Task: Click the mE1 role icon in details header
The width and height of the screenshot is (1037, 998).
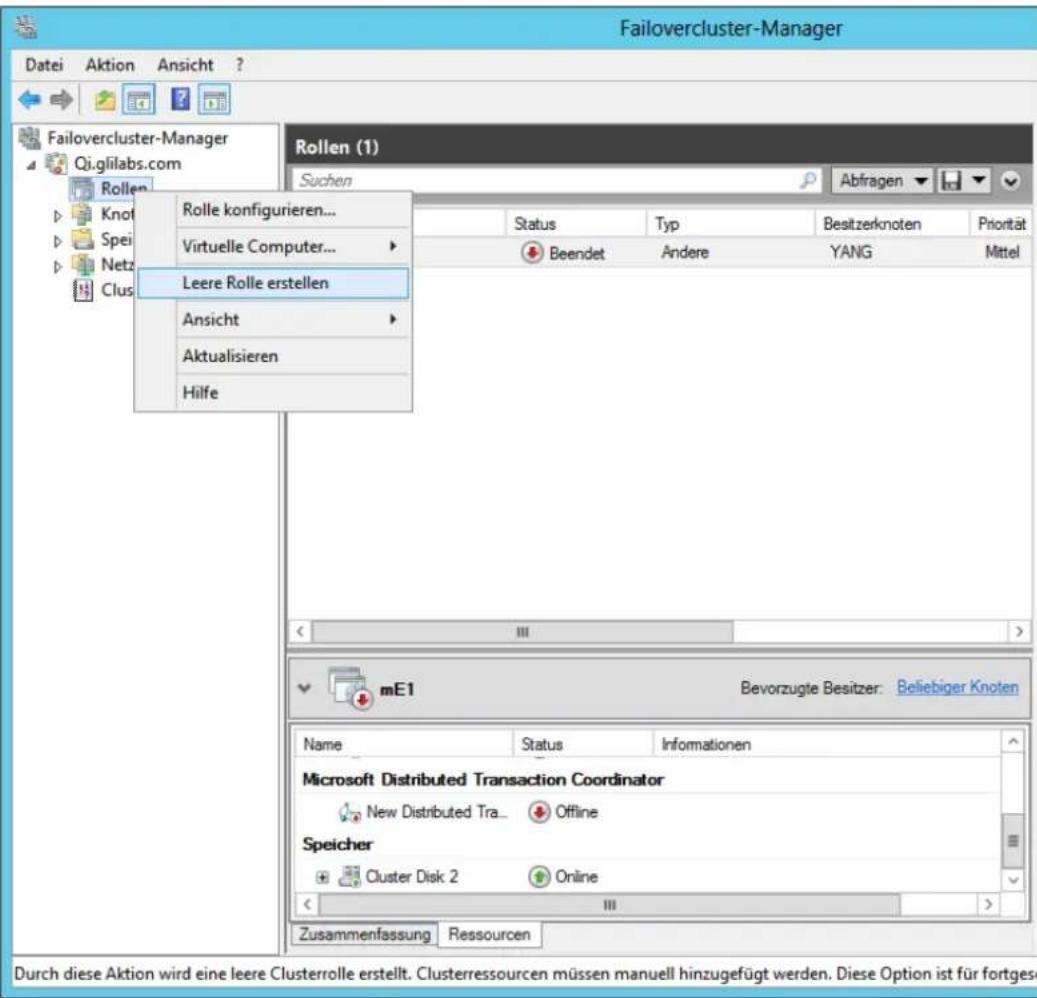Action: [351, 688]
